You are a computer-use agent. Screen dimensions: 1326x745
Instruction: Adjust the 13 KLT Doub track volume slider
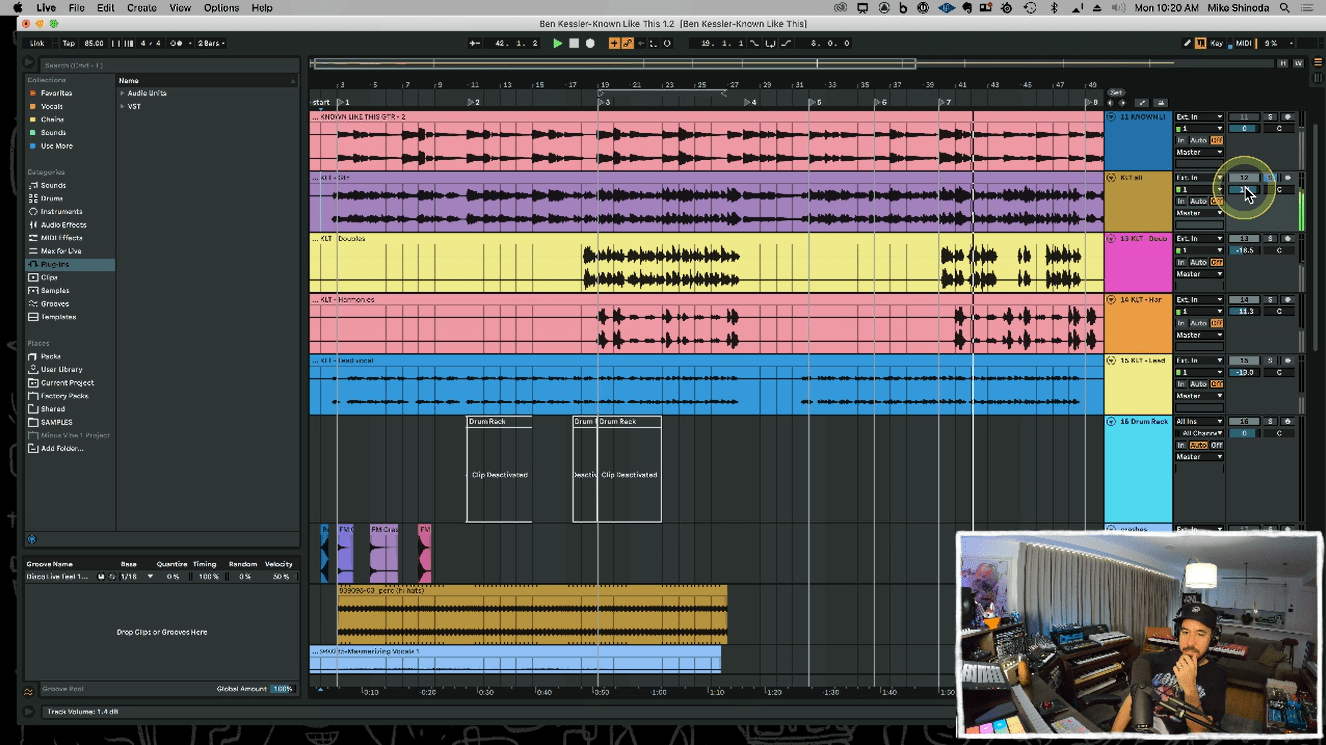[1244, 251]
